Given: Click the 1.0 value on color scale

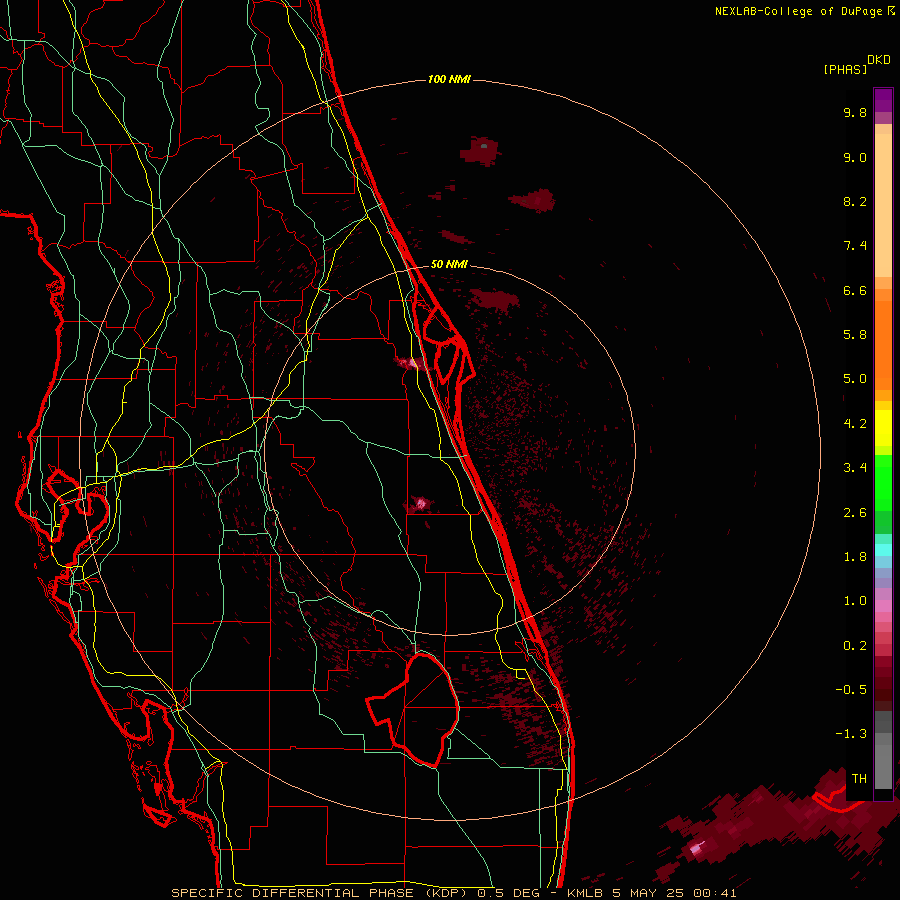Looking at the screenshot, I should (855, 601).
